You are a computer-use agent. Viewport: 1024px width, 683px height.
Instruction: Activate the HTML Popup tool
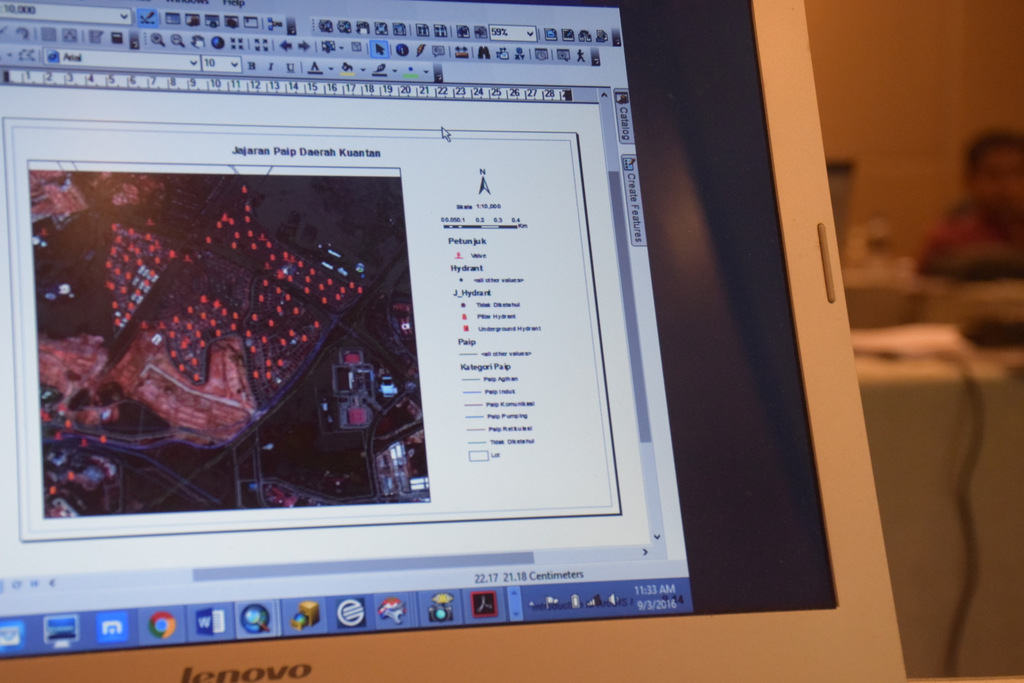(x=438, y=51)
